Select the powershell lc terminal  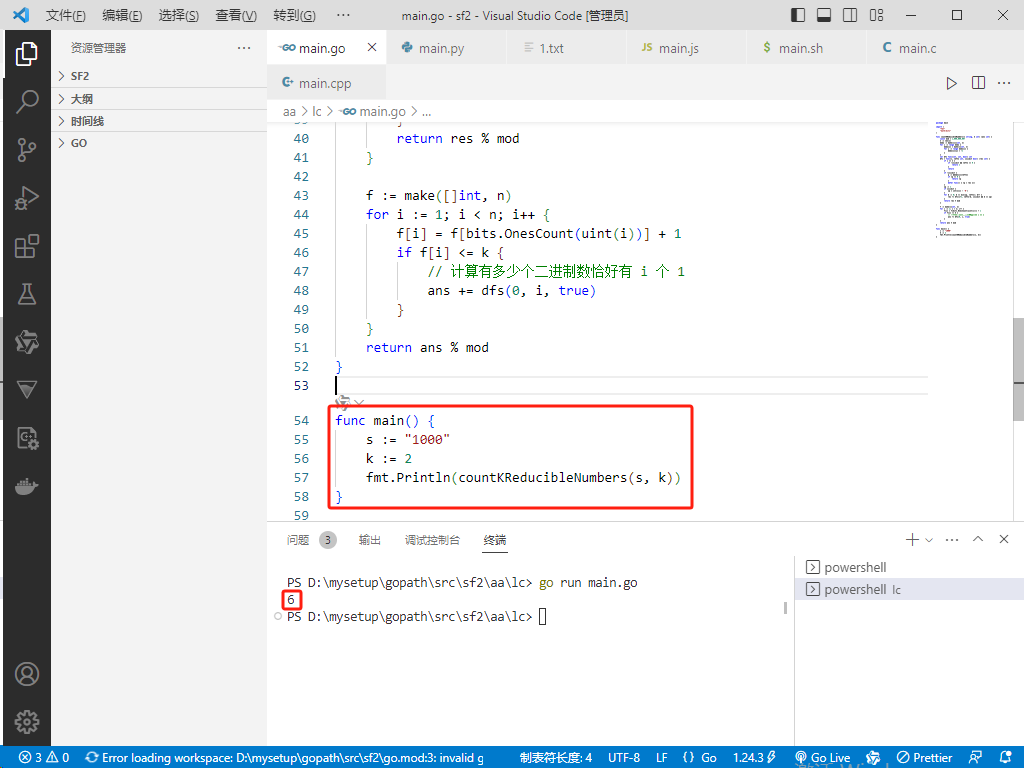click(x=909, y=589)
